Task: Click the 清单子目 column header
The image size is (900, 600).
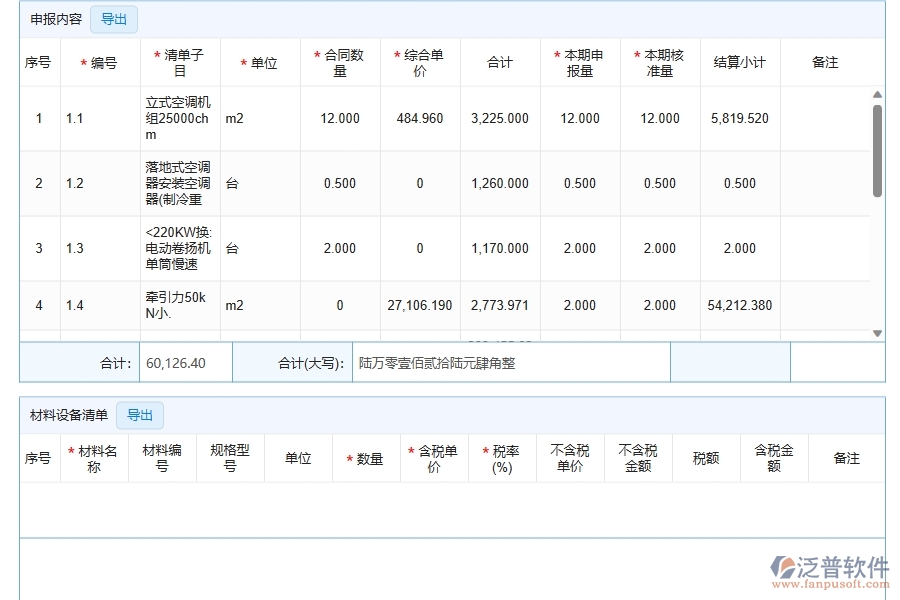Action: (180, 61)
